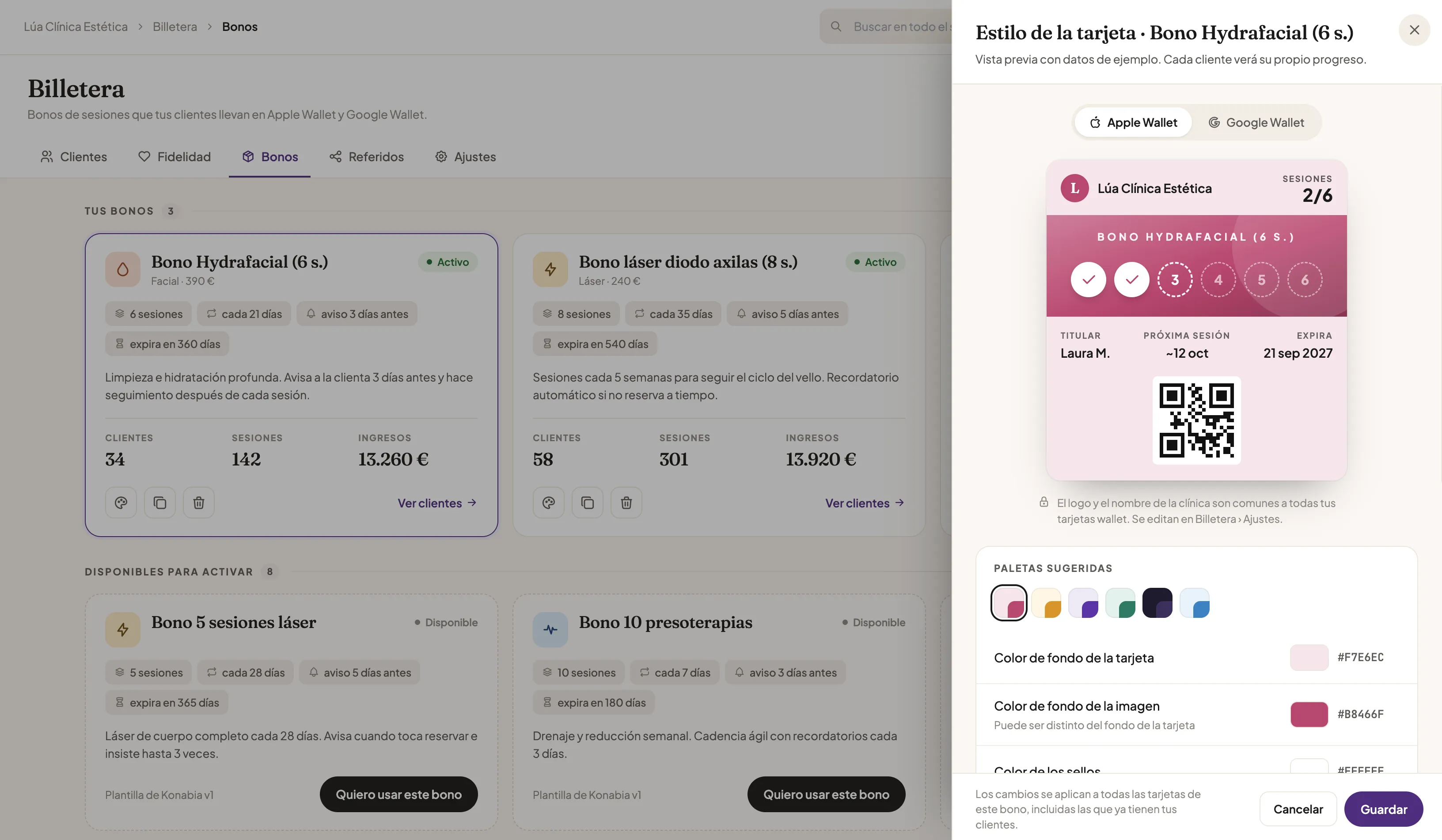This screenshot has width=1442, height=840.
Task: Open the Ajustes tab
Action: (465, 157)
